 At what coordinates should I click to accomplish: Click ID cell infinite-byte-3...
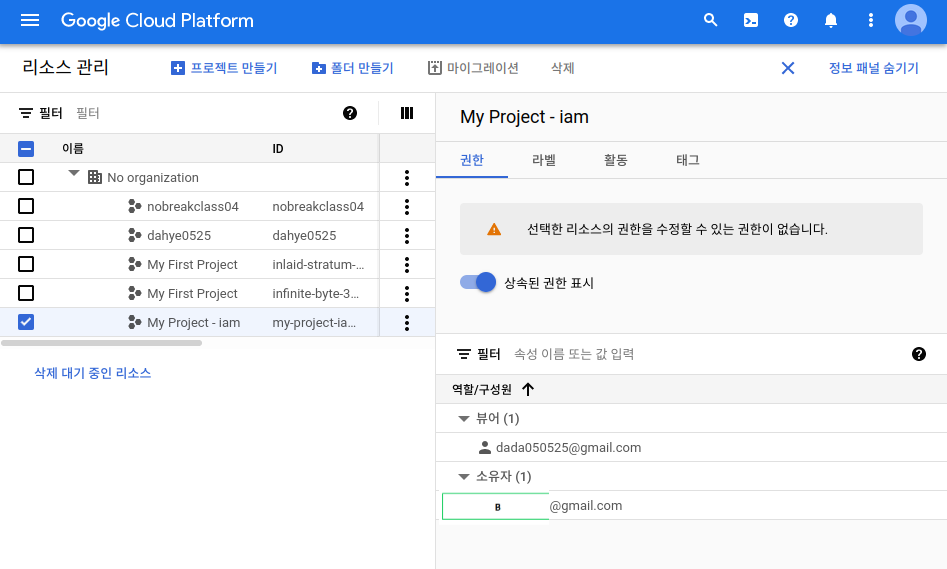(x=315, y=294)
